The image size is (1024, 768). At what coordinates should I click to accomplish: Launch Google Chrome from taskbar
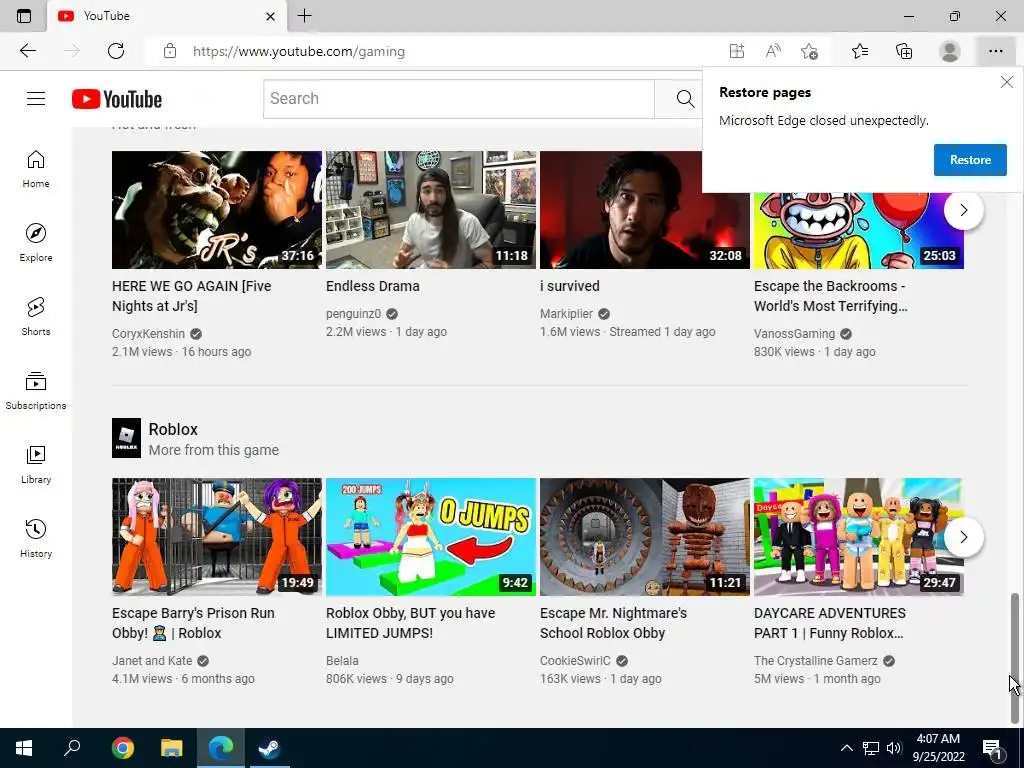(x=123, y=748)
